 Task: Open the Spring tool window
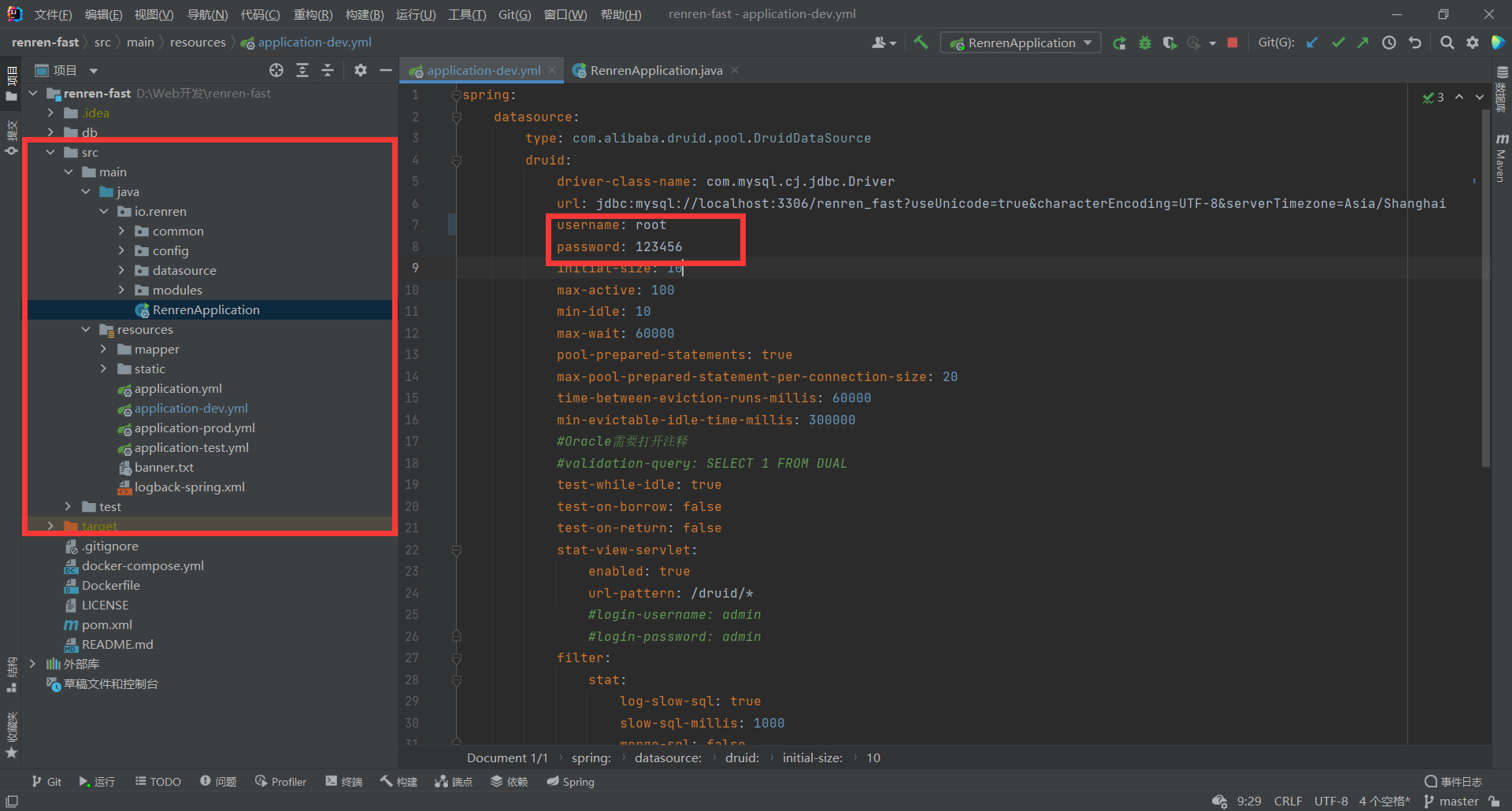point(571,781)
